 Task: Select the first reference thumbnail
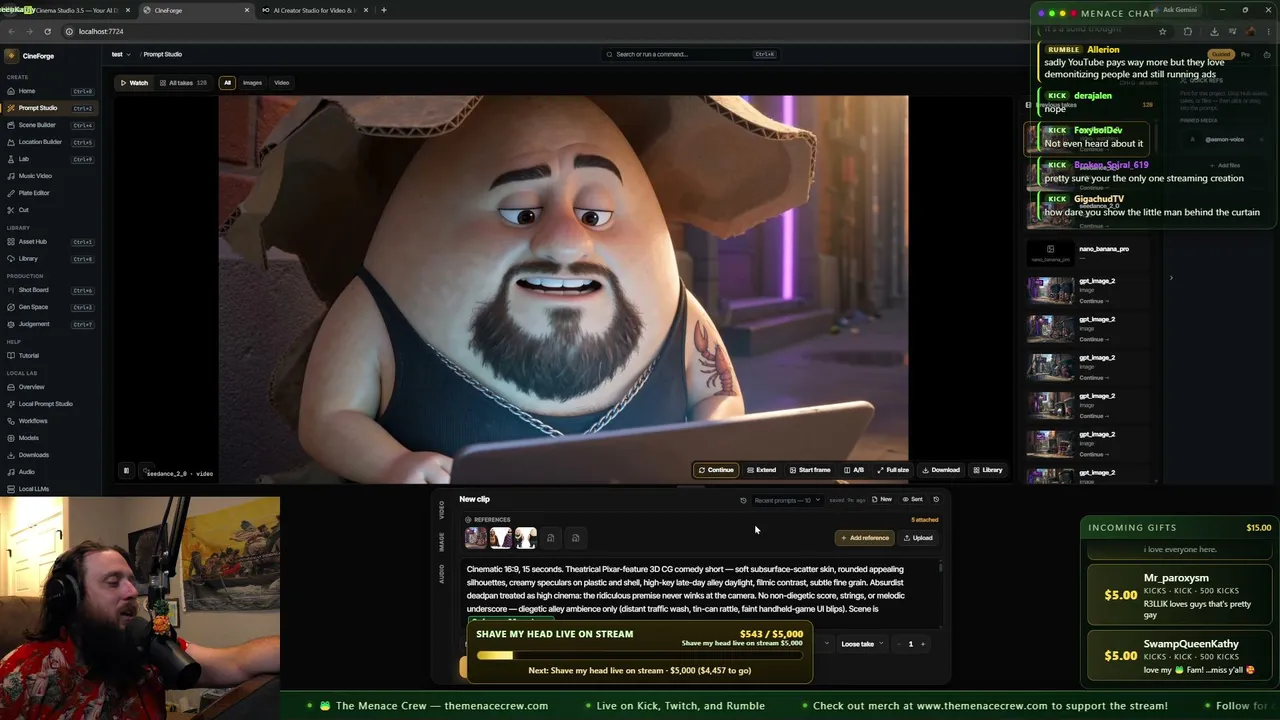476,538
